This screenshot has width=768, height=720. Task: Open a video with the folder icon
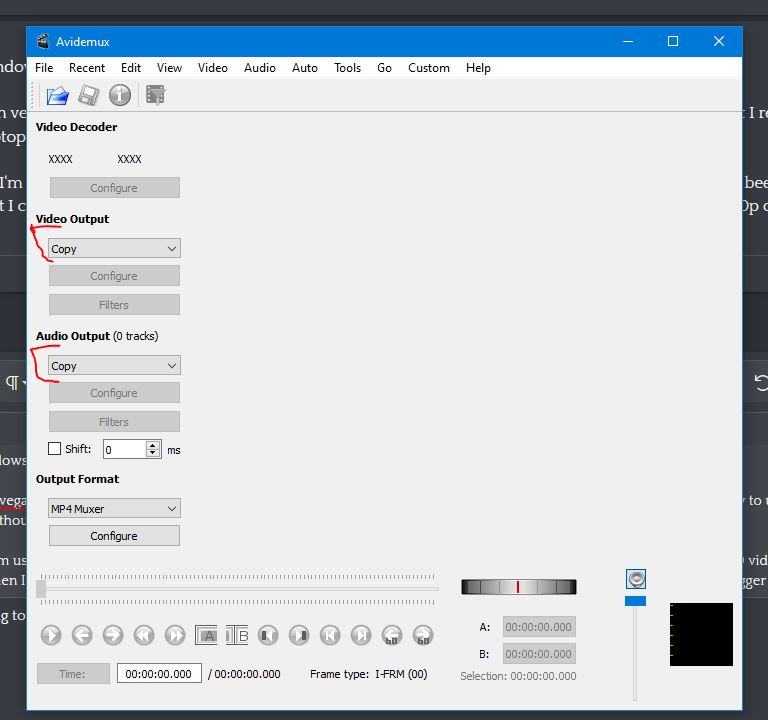pyautogui.click(x=57, y=95)
